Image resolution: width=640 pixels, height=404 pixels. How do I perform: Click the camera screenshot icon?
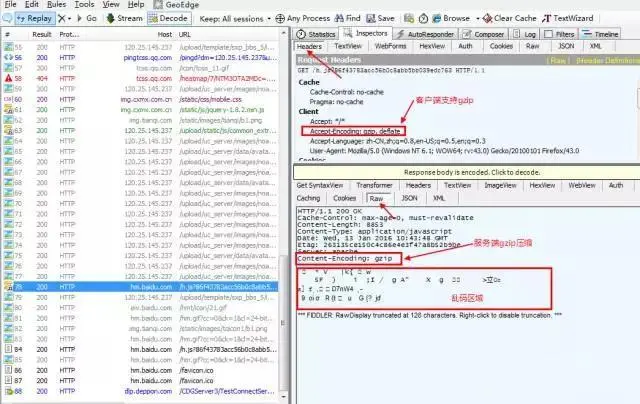(x=409, y=18)
